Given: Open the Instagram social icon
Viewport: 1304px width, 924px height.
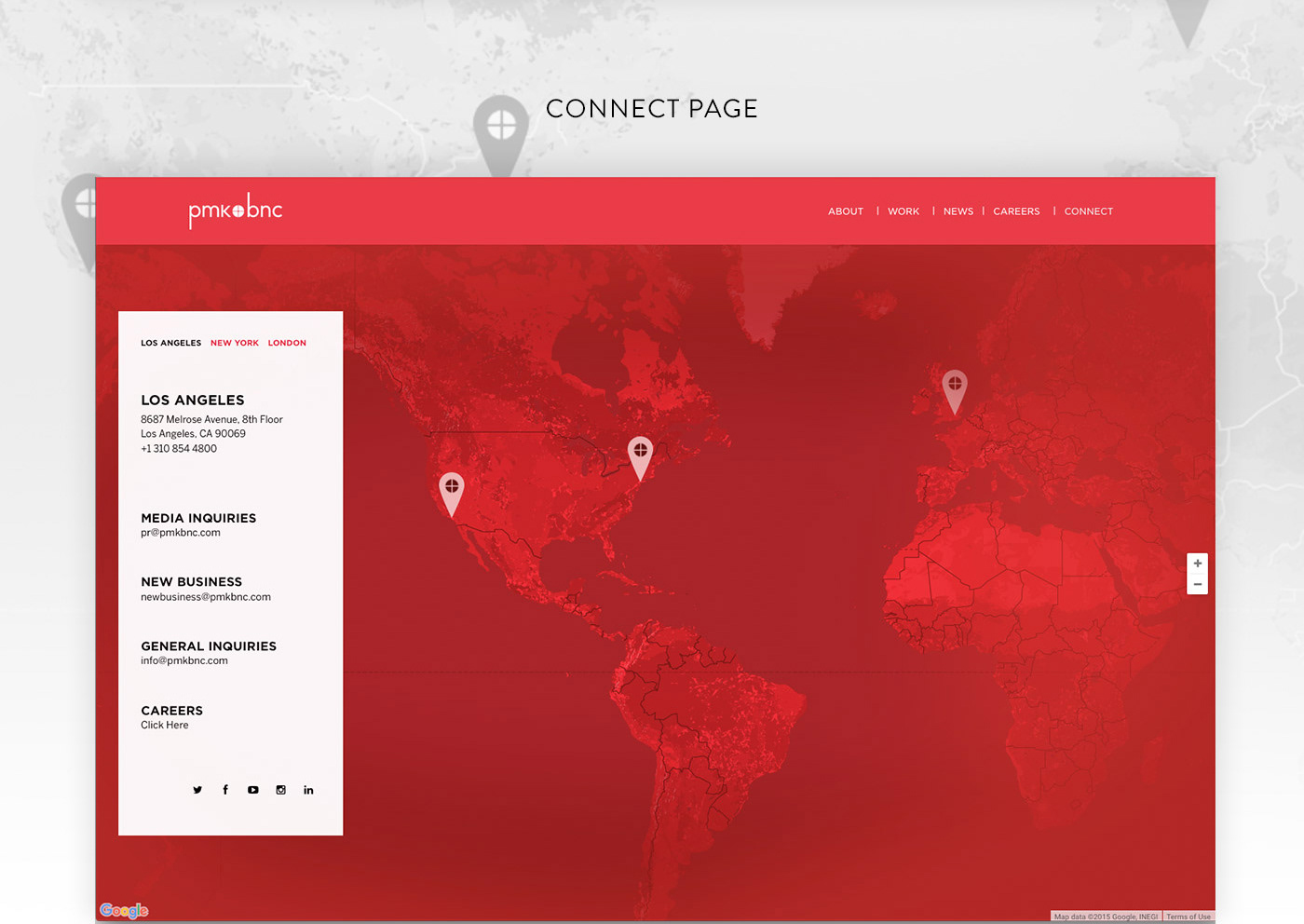Looking at the screenshot, I should tap(280, 790).
